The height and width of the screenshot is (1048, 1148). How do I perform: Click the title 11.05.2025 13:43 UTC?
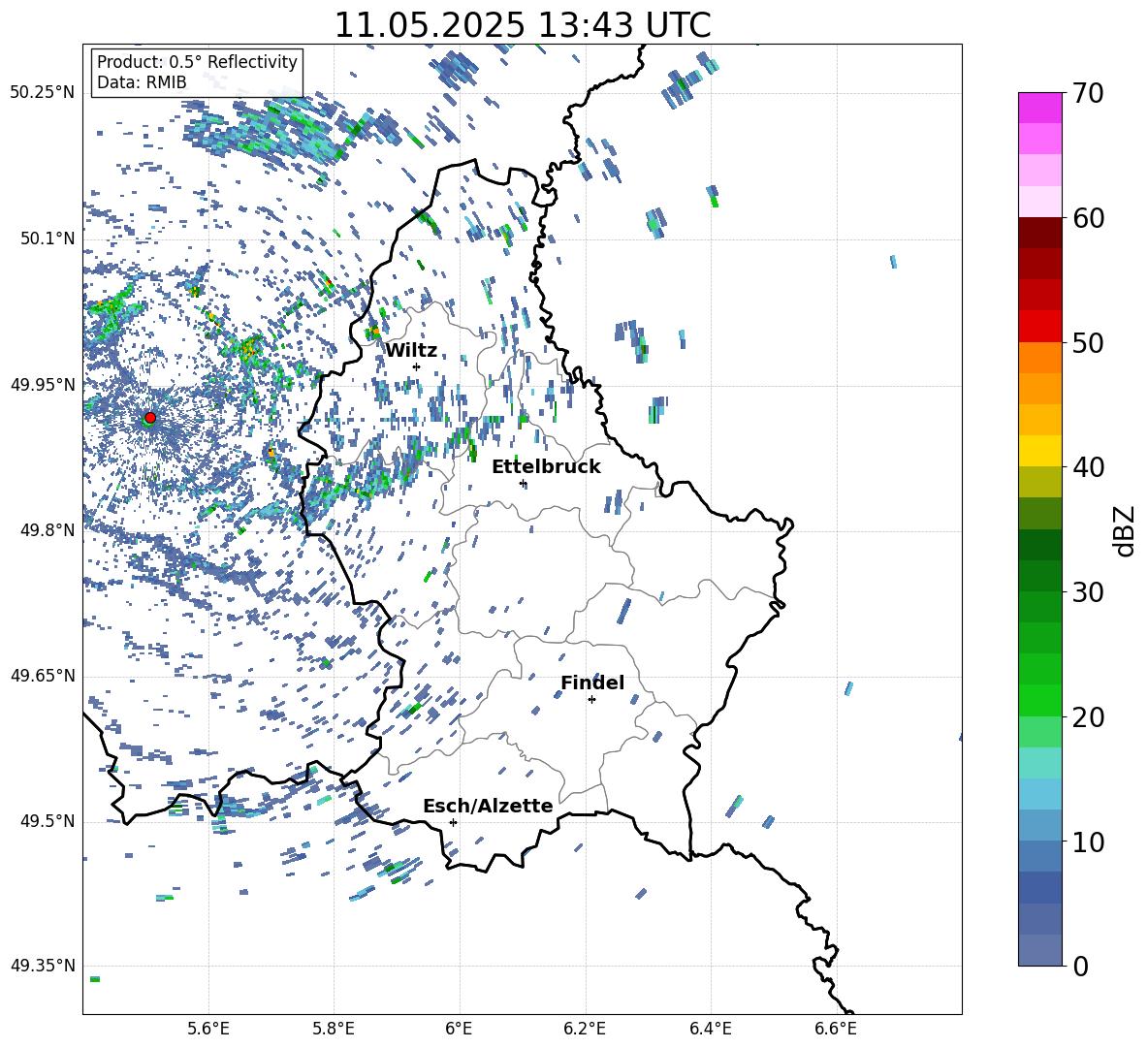click(x=523, y=25)
